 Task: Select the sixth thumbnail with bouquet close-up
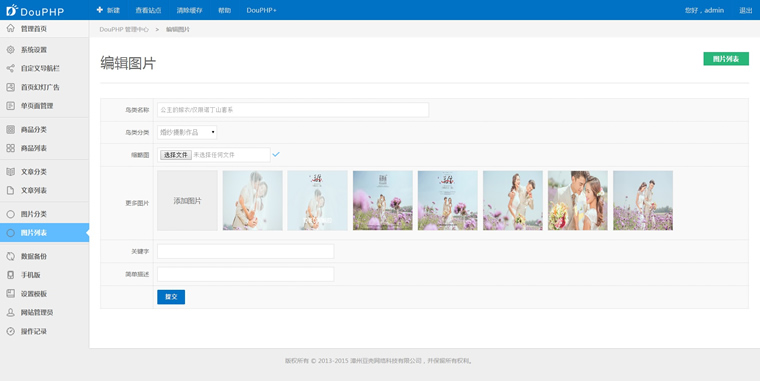[x=578, y=200]
